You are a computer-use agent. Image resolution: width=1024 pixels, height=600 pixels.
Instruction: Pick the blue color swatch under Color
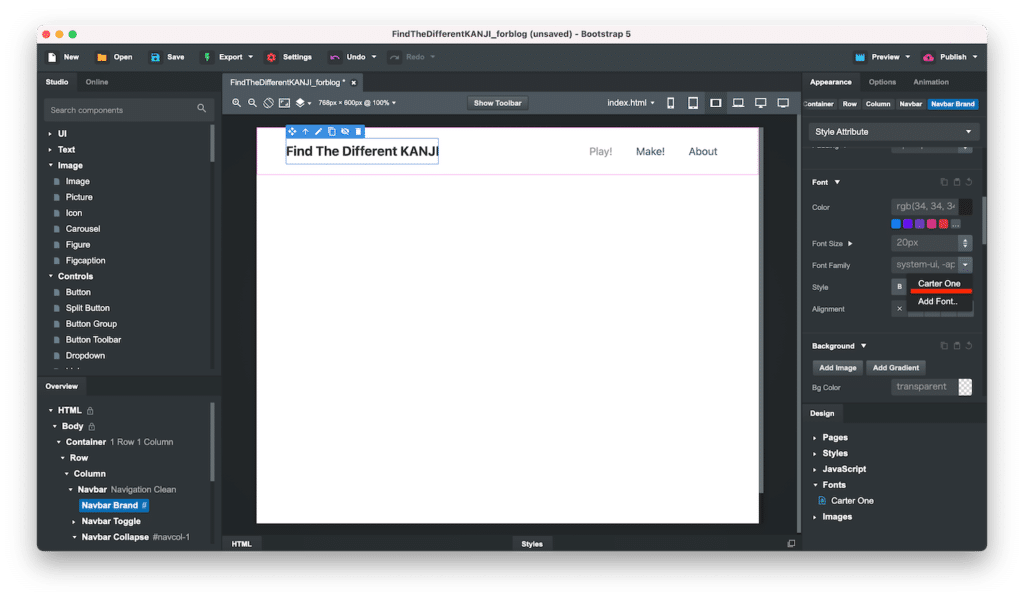coord(896,224)
